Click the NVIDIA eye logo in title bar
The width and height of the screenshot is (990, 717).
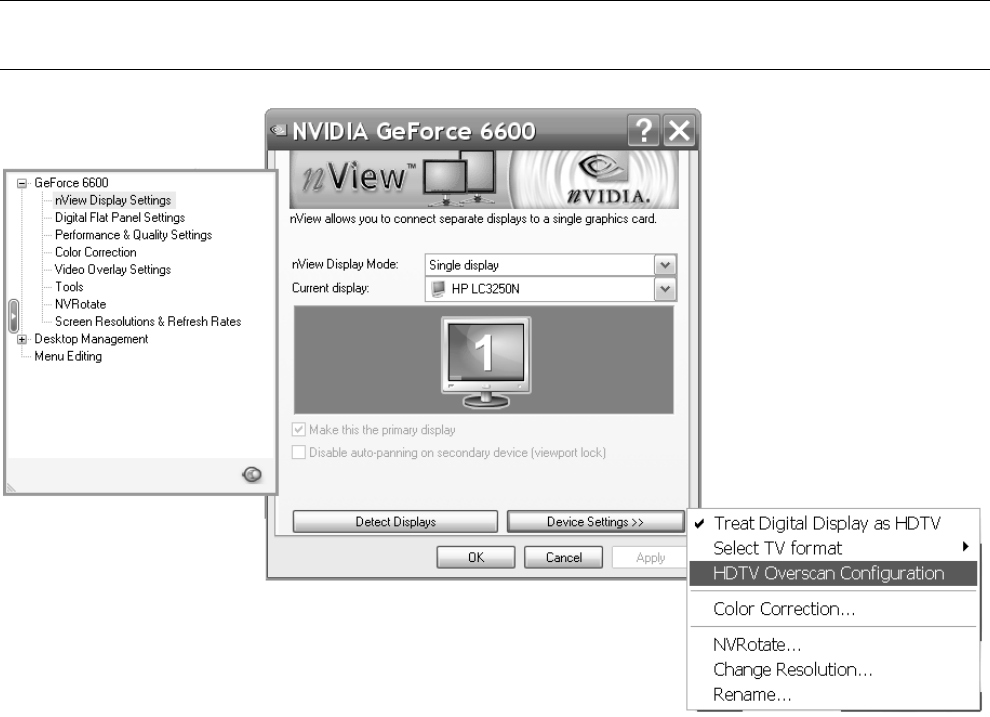[278, 130]
